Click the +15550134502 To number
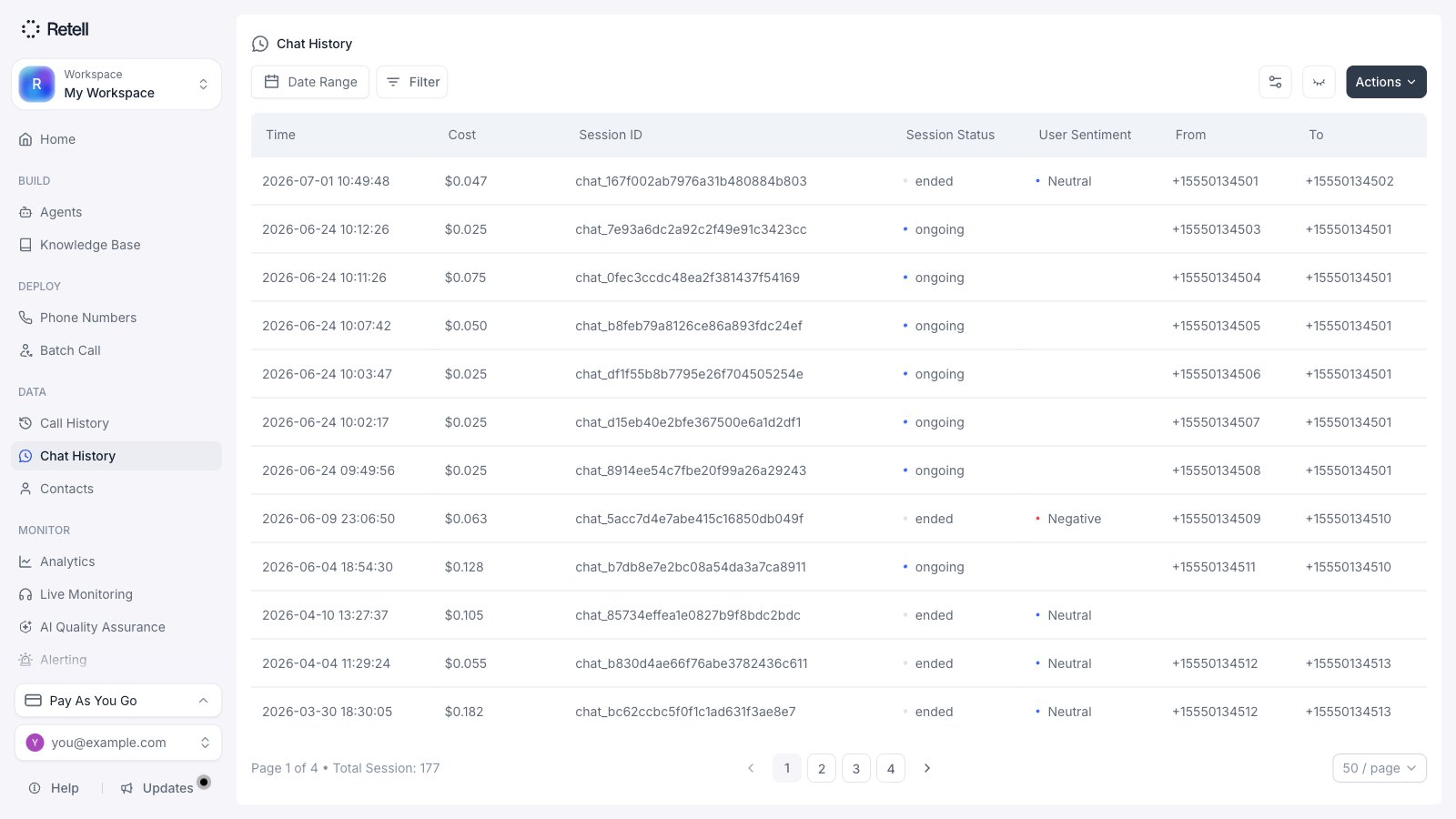This screenshot has height=819, width=1456. click(x=1350, y=181)
